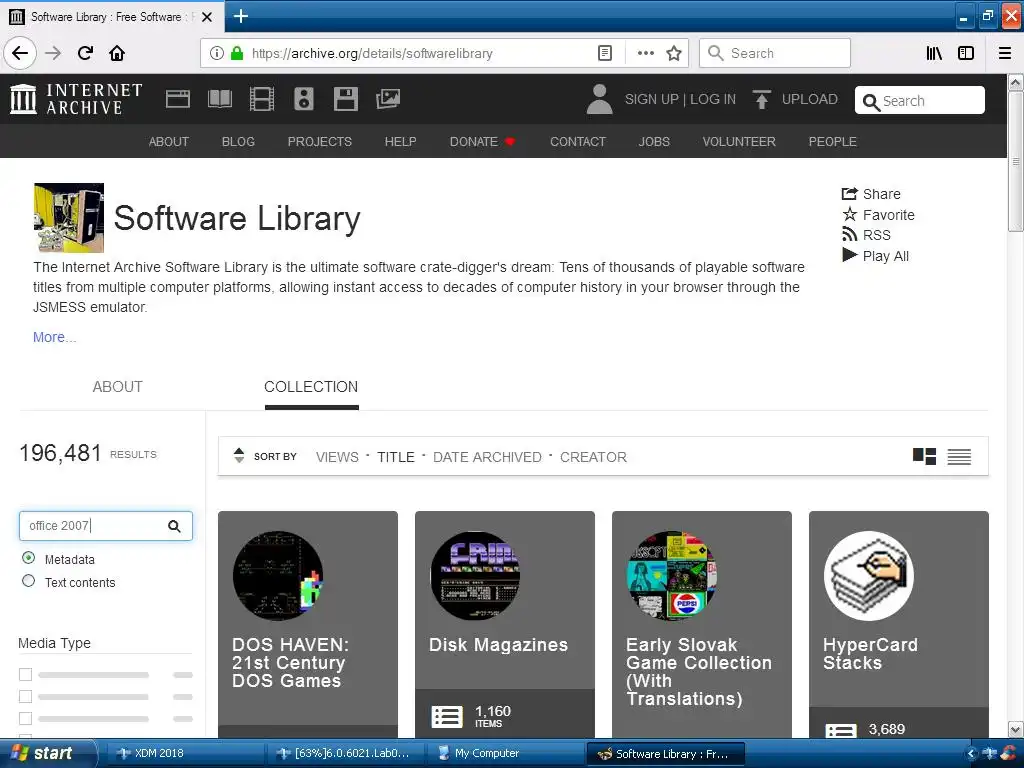Switch to tile view layout icon

(x=924, y=456)
